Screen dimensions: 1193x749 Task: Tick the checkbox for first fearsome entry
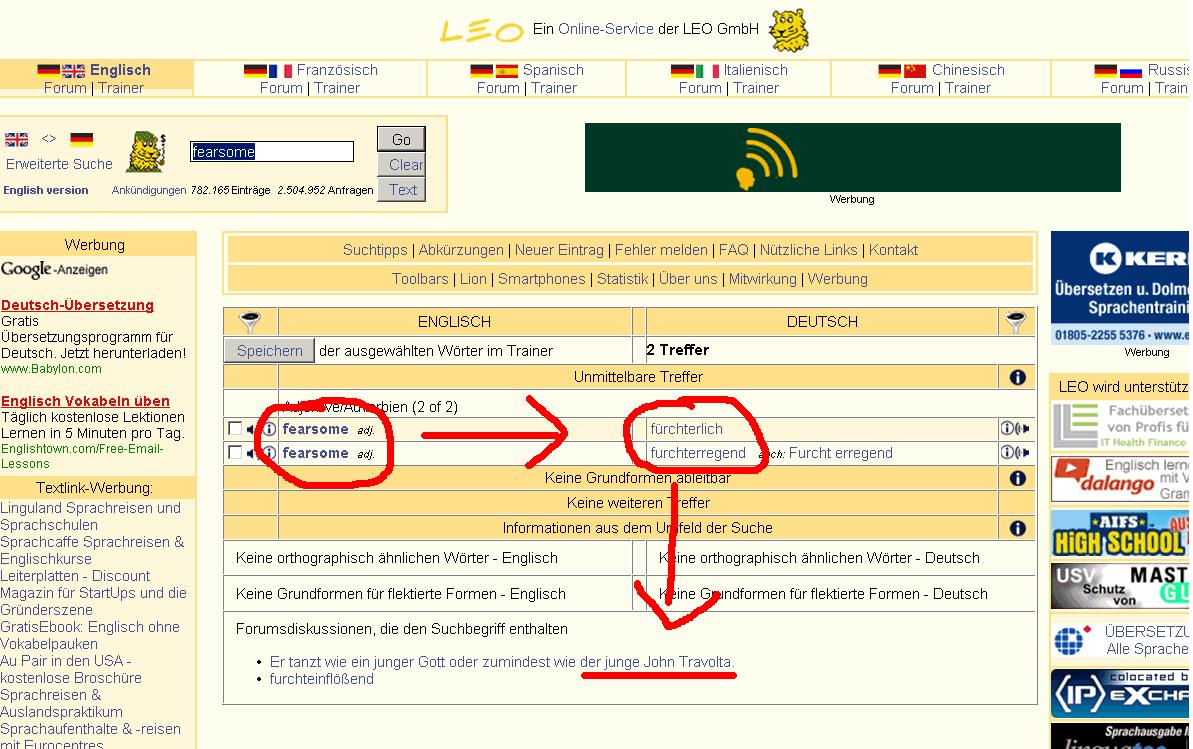pos(235,429)
